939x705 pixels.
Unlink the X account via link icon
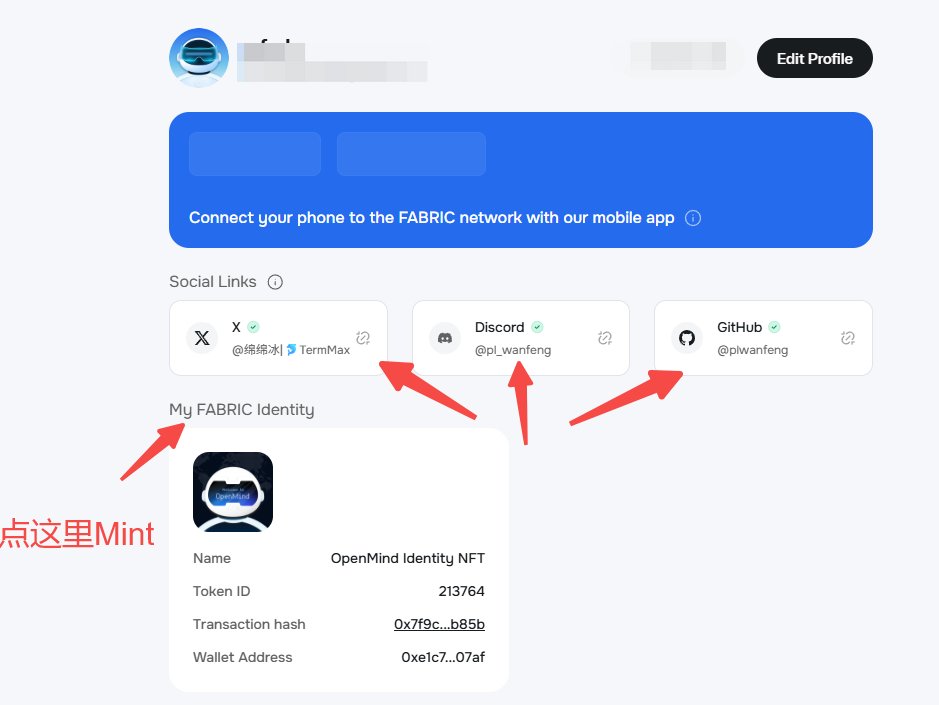click(363, 338)
